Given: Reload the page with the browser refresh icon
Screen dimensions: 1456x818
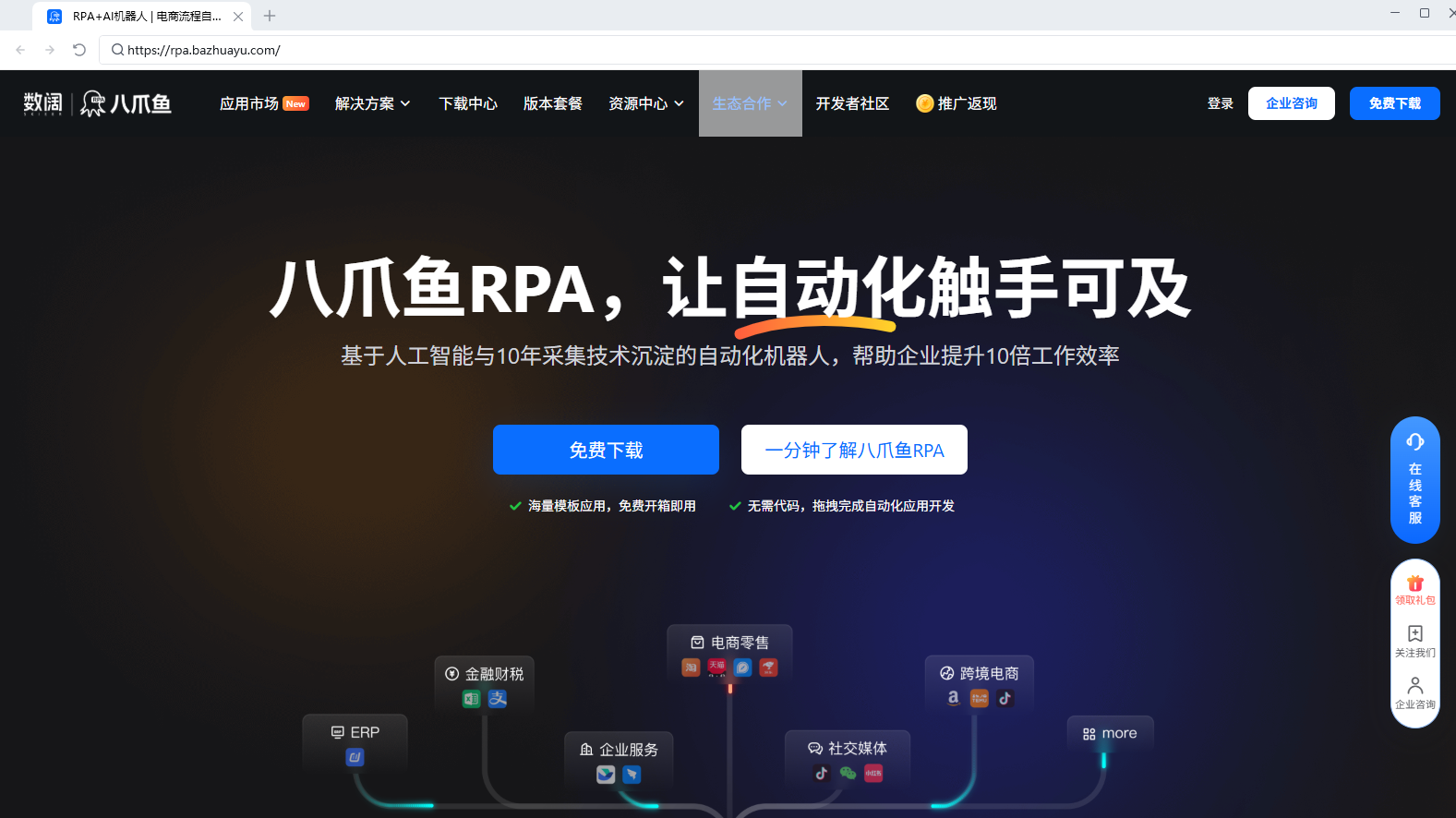Looking at the screenshot, I should [79, 50].
